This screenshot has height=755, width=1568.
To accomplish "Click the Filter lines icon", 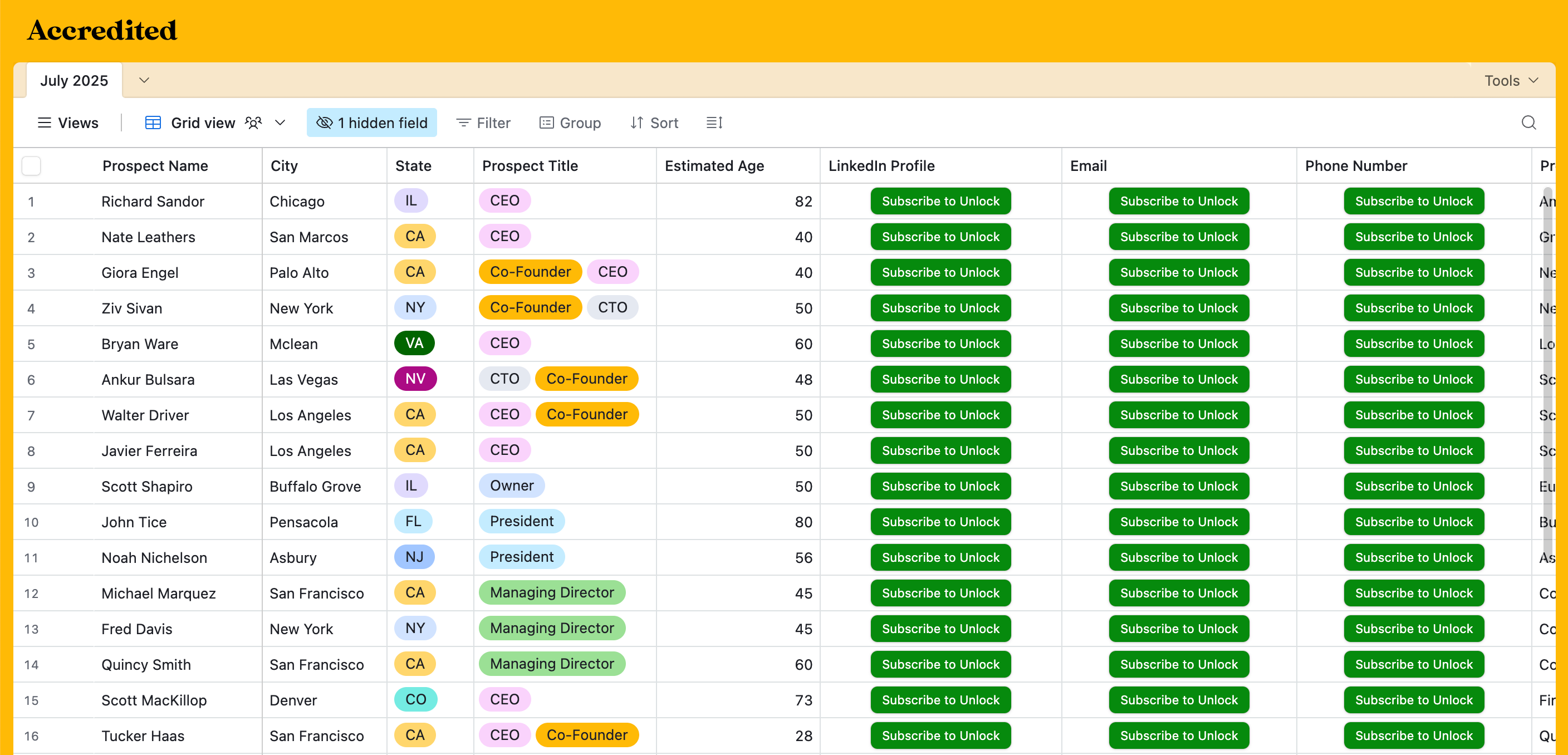I will click(463, 123).
